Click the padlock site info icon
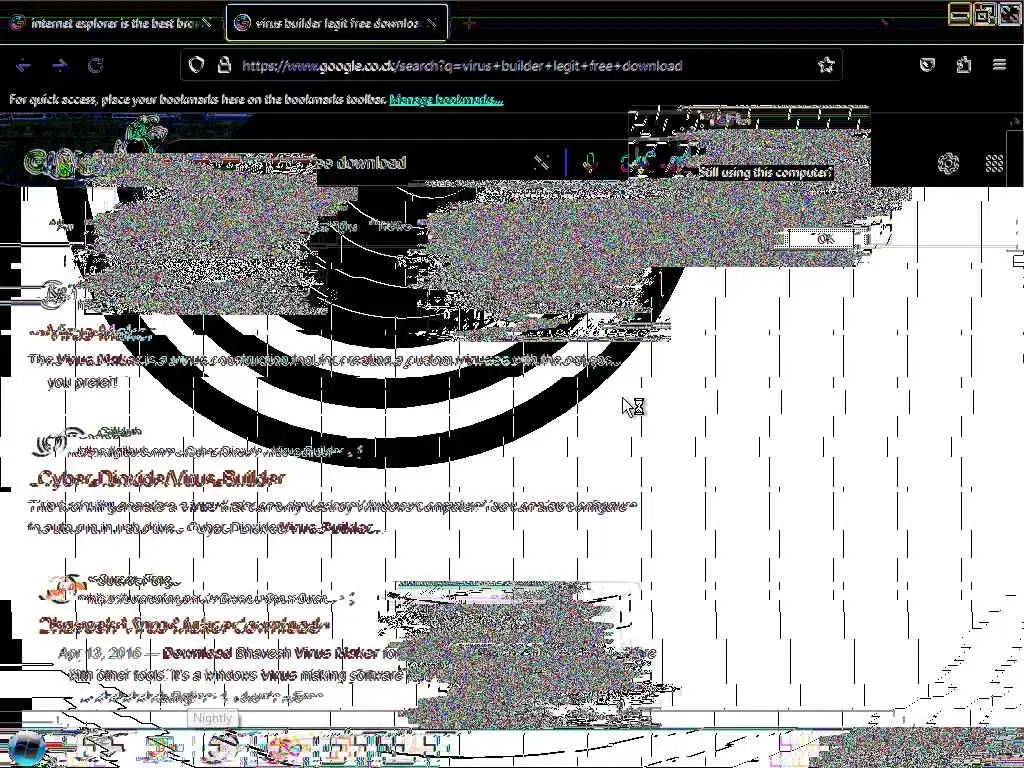The height and width of the screenshot is (768, 1024). (224, 65)
